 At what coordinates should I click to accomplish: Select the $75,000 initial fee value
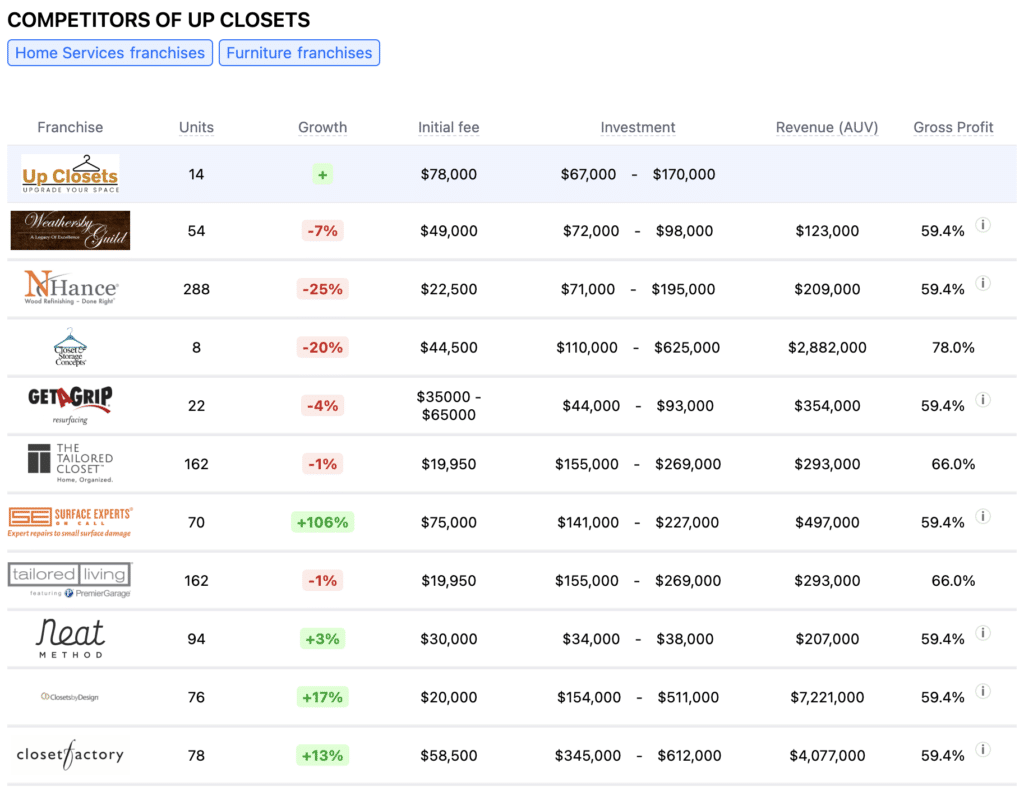(x=449, y=522)
